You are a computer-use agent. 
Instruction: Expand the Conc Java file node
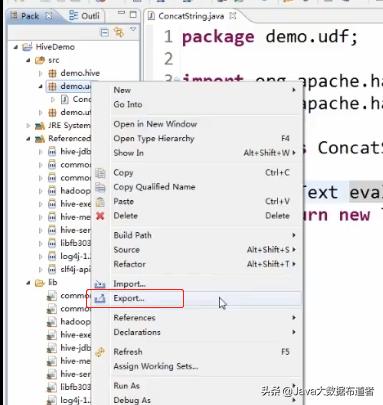coord(53,99)
